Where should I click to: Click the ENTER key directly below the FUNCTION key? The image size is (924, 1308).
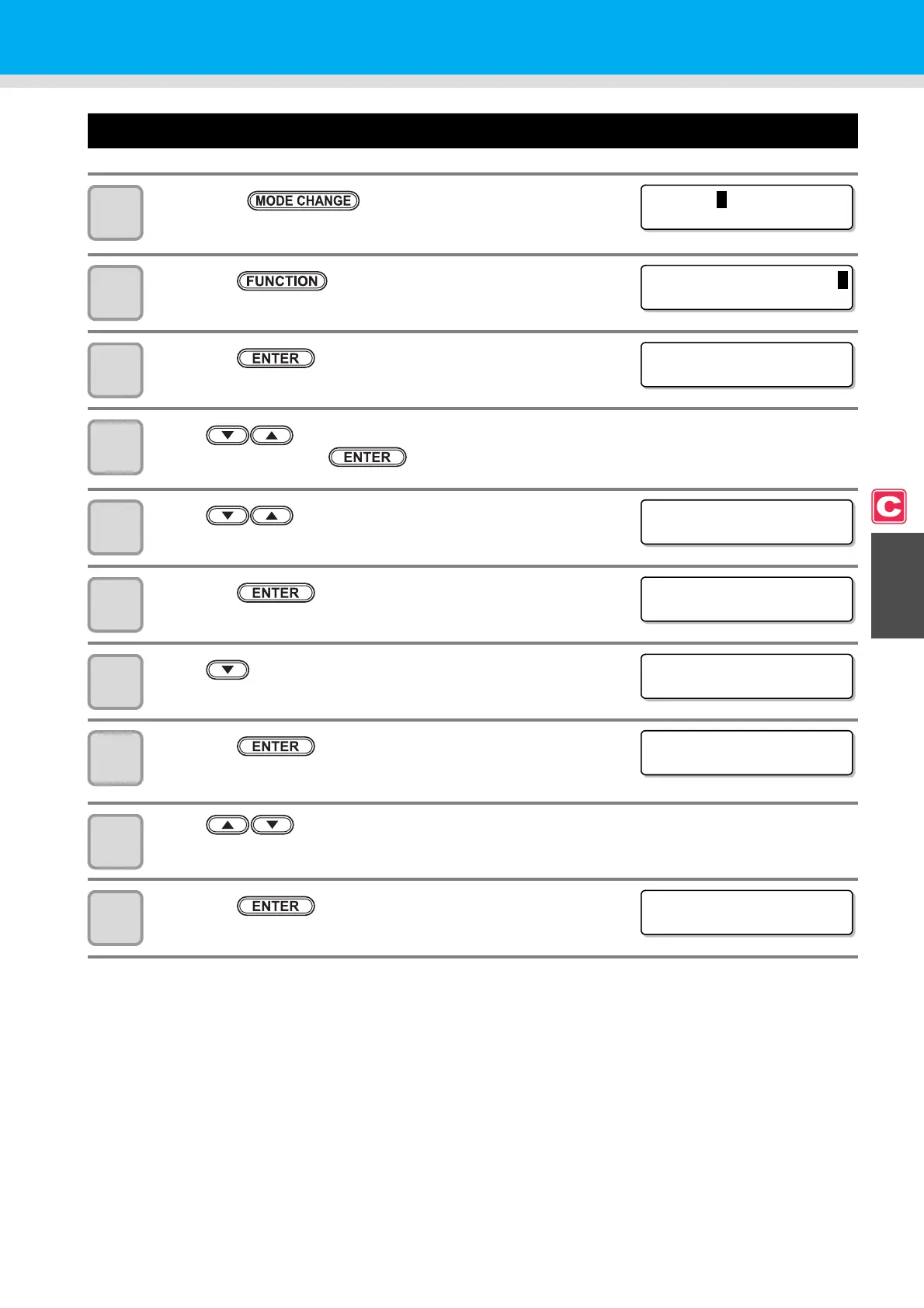(276, 358)
